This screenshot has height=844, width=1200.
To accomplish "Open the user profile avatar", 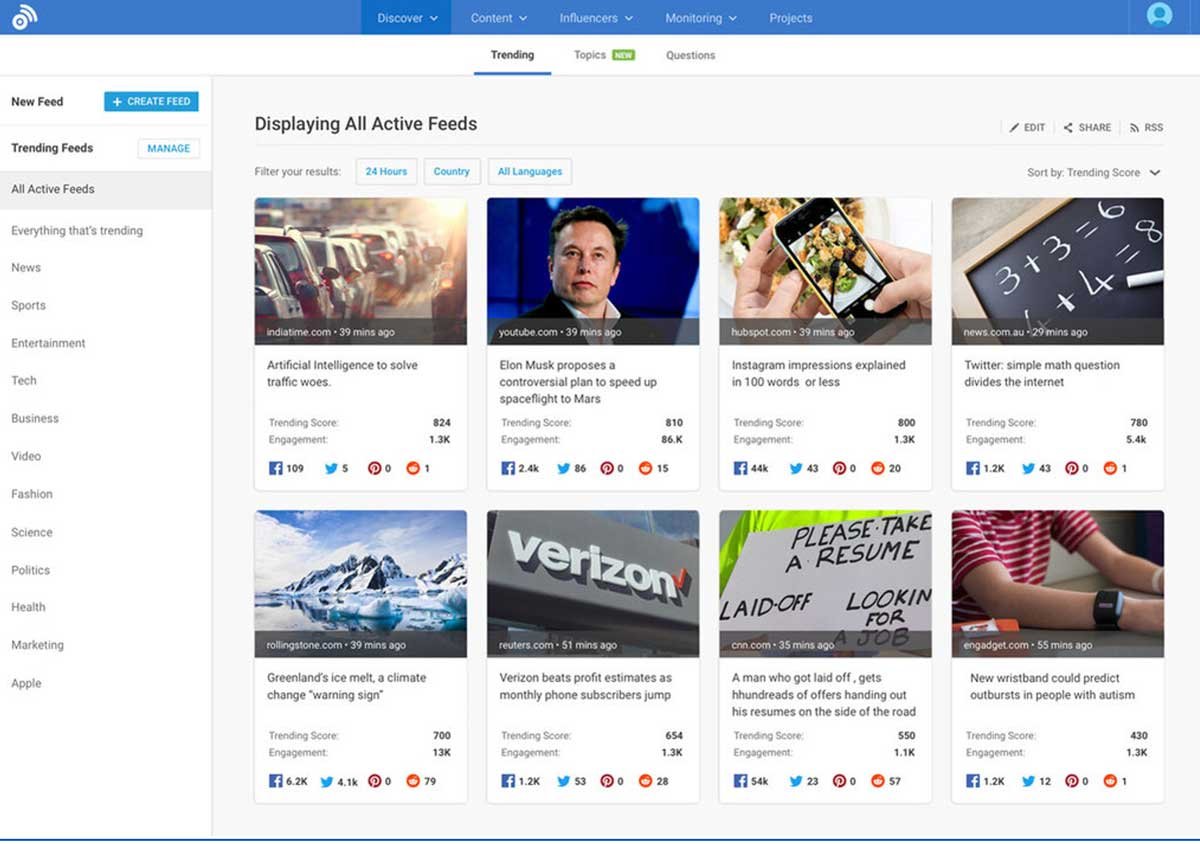I will point(1159,15).
